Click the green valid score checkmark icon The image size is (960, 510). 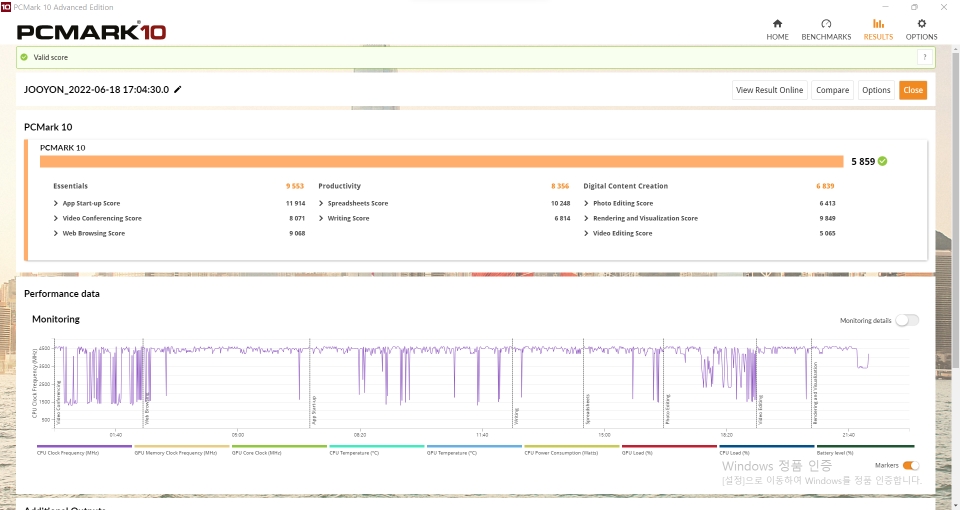[x=24, y=57]
